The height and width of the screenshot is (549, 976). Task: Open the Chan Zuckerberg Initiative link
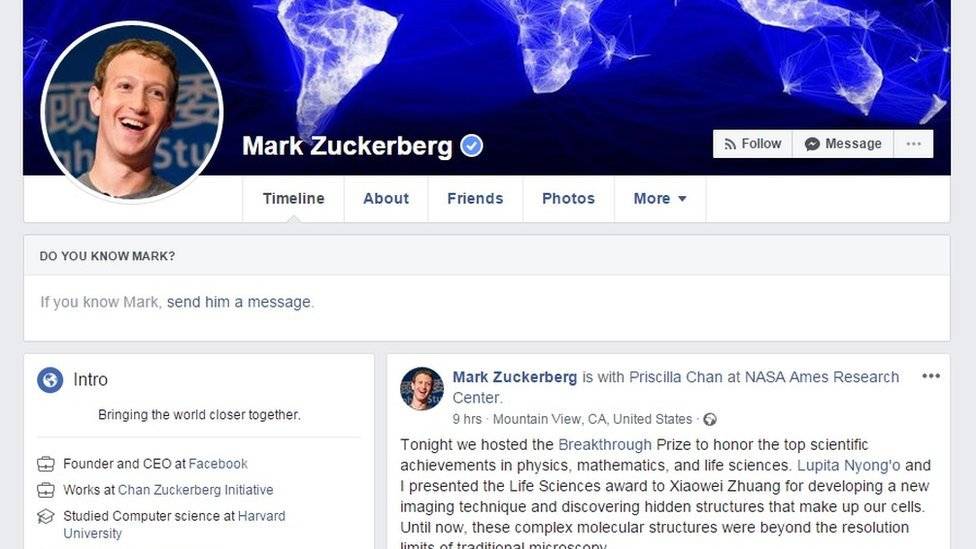(195, 490)
